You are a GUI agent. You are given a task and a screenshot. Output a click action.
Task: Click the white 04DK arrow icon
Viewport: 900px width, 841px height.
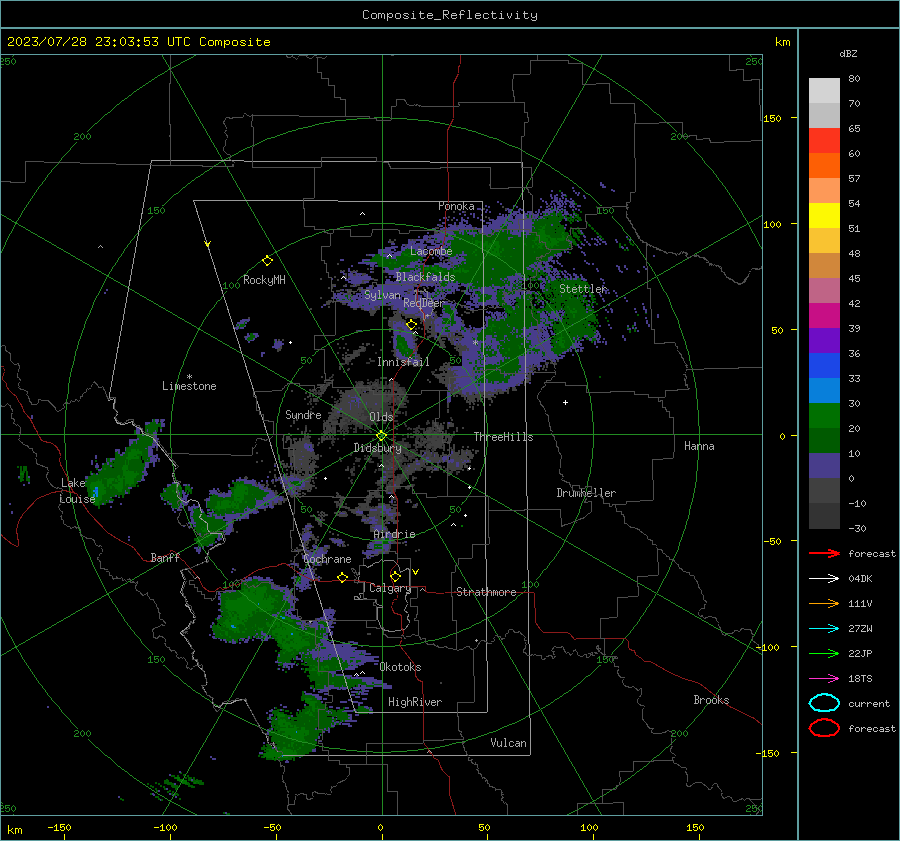[824, 578]
